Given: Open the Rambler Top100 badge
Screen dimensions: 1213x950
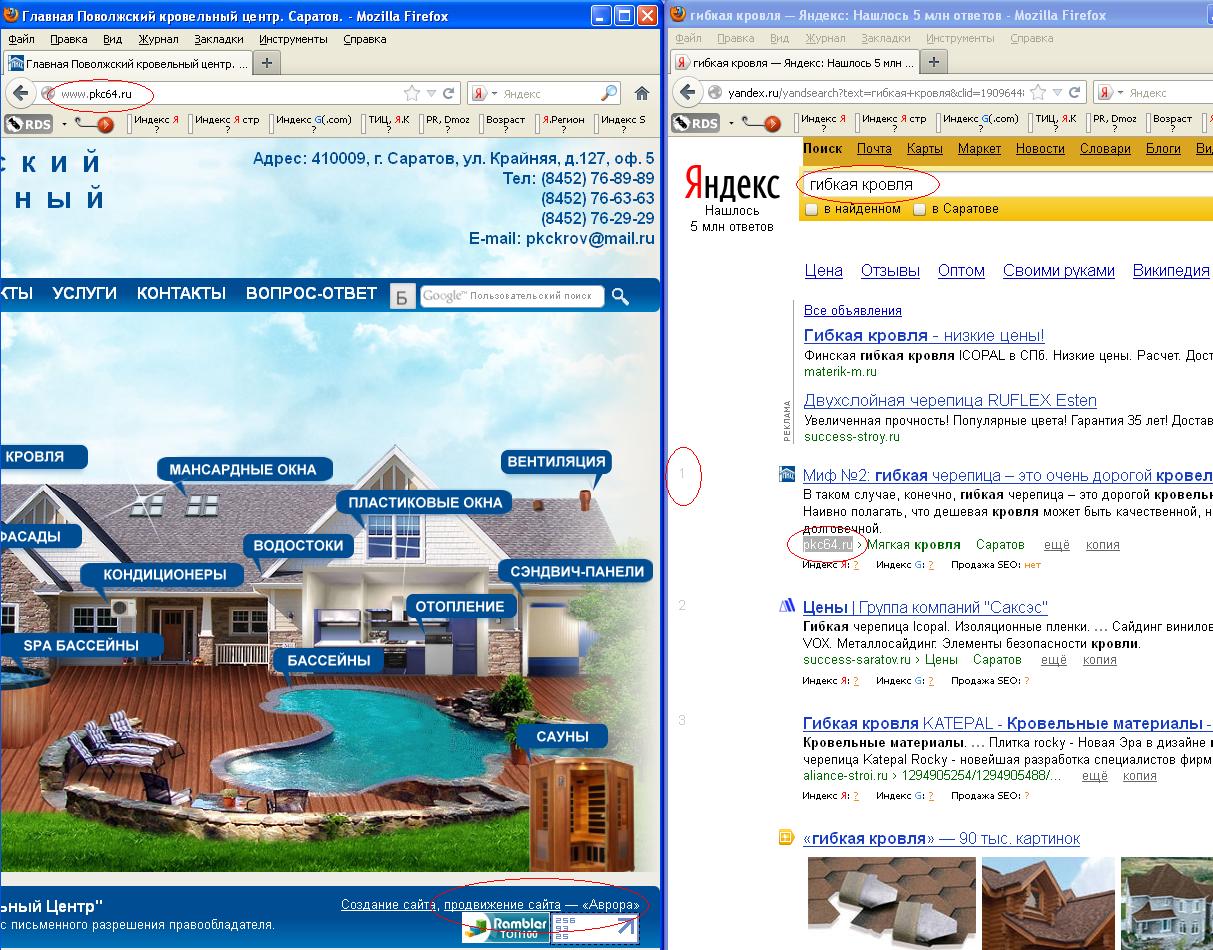Looking at the screenshot, I should click(506, 927).
